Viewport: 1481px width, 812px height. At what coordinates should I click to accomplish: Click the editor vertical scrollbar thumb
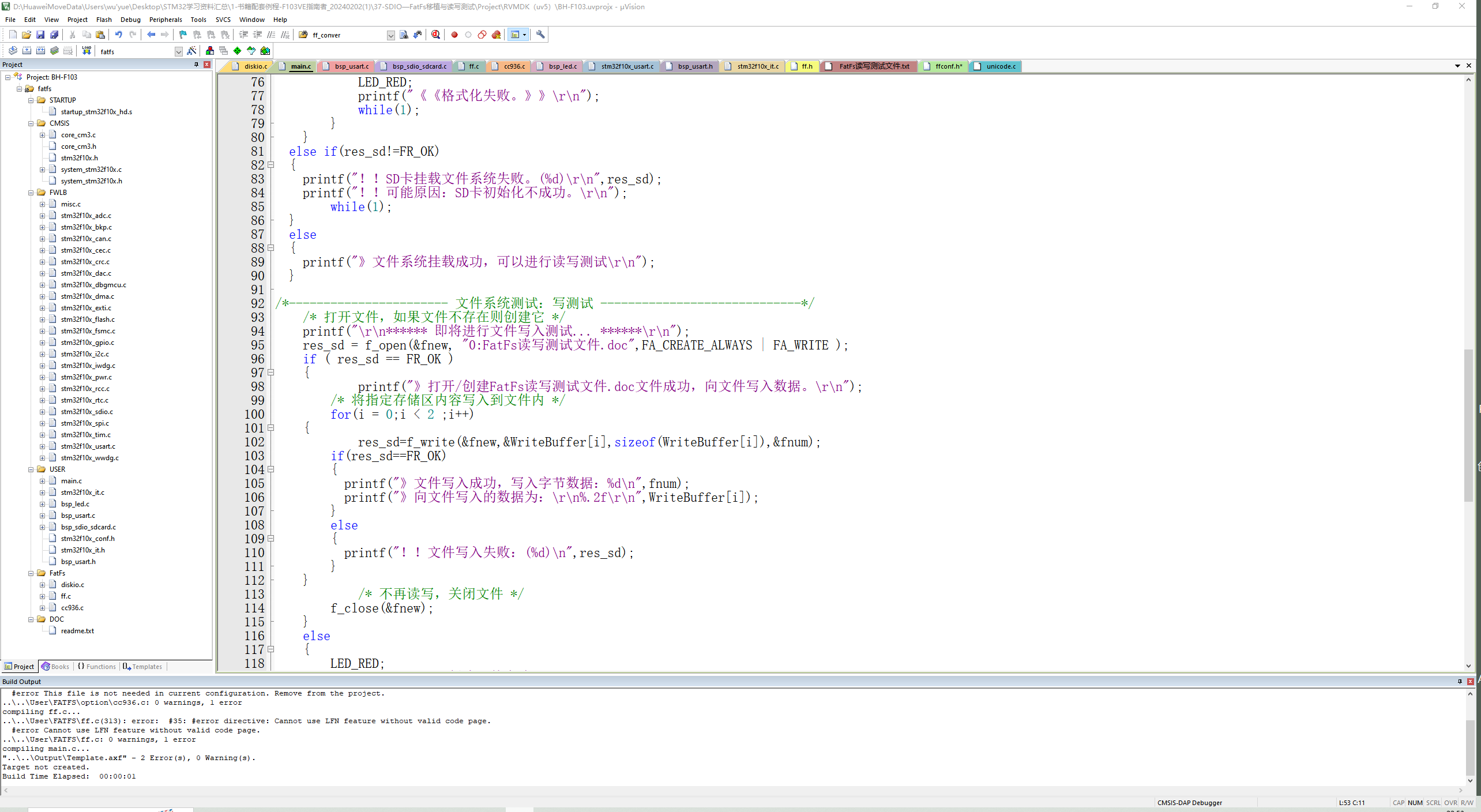click(1468, 425)
